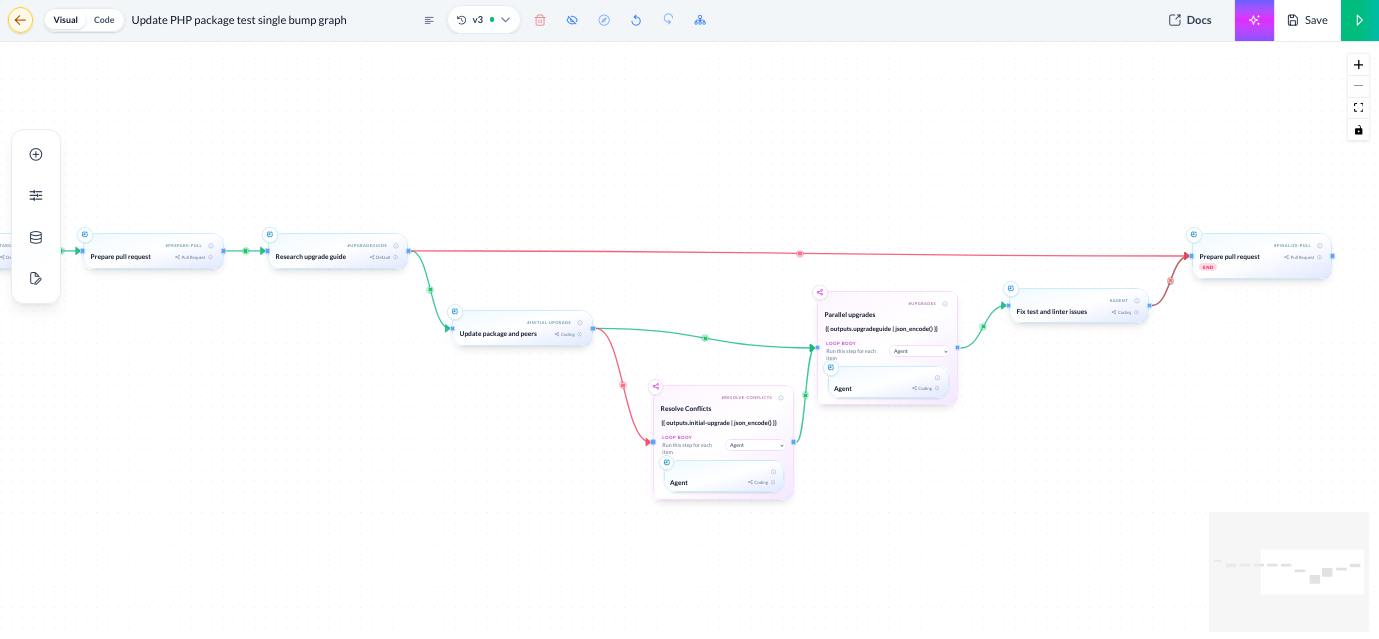Click the agent icon on Research upgrade guide
1379x639 pixels.
click(x=270, y=235)
